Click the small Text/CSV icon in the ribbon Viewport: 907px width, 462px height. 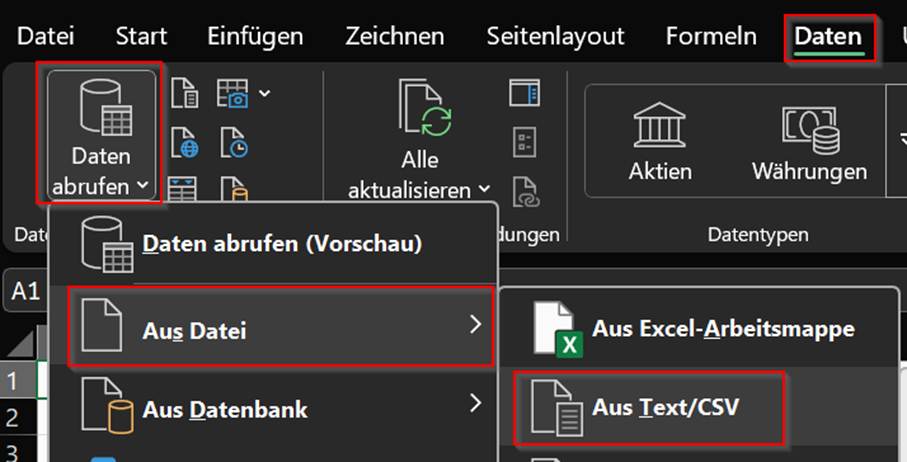[185, 96]
